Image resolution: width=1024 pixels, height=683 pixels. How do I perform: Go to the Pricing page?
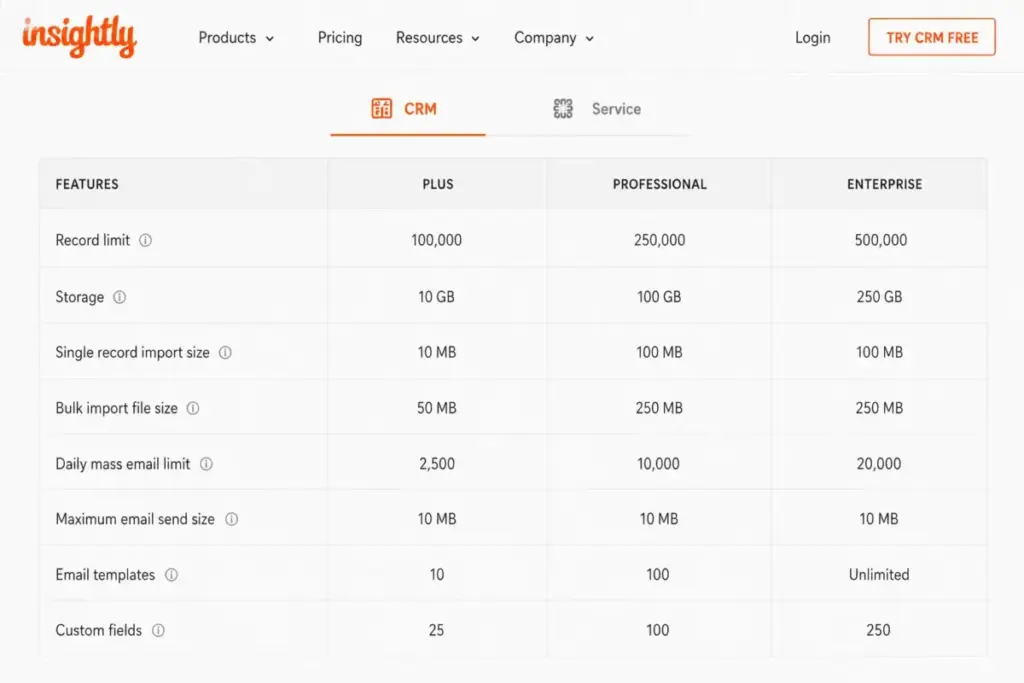click(x=340, y=38)
